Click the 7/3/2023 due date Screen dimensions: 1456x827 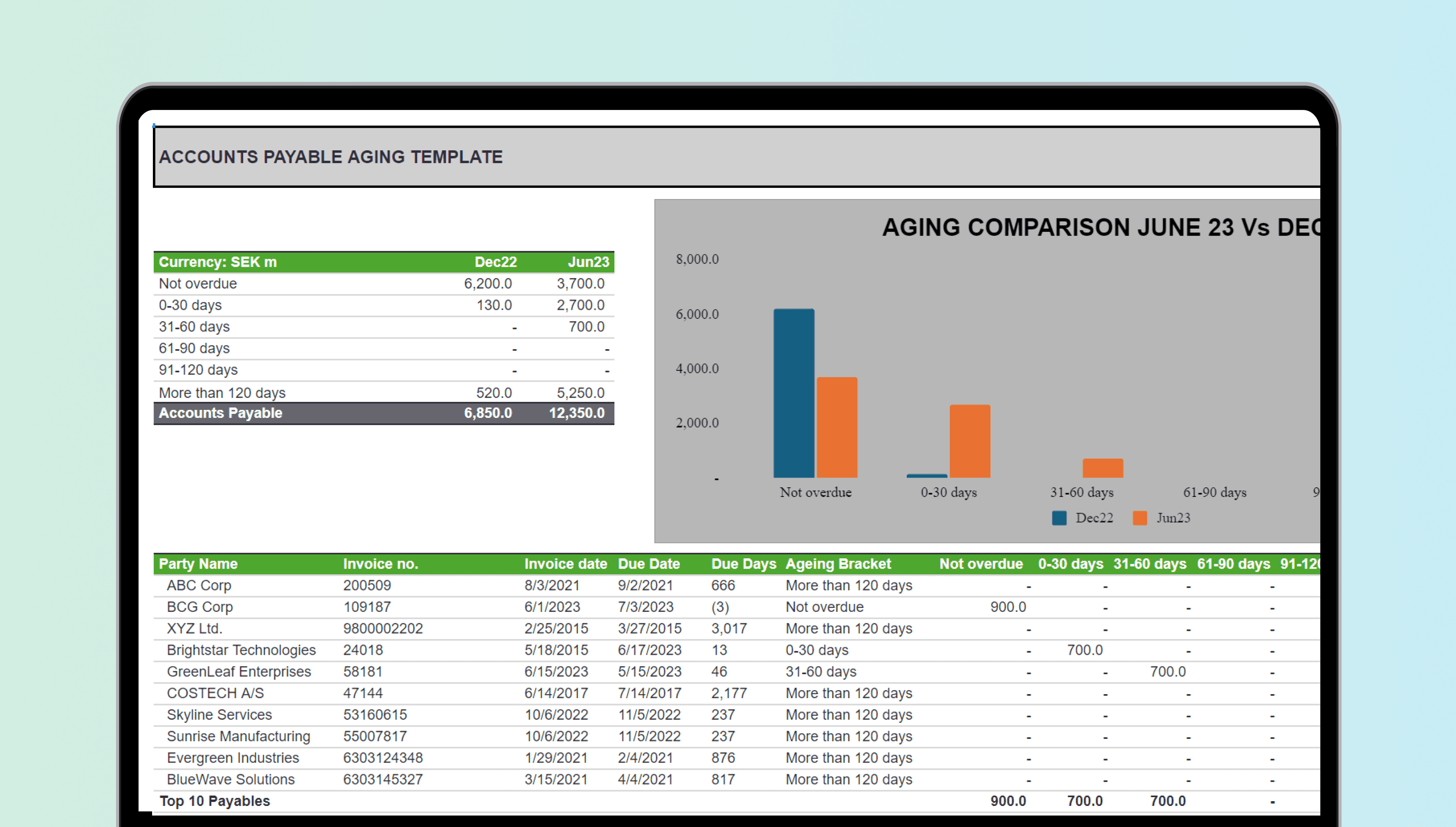tap(646, 607)
